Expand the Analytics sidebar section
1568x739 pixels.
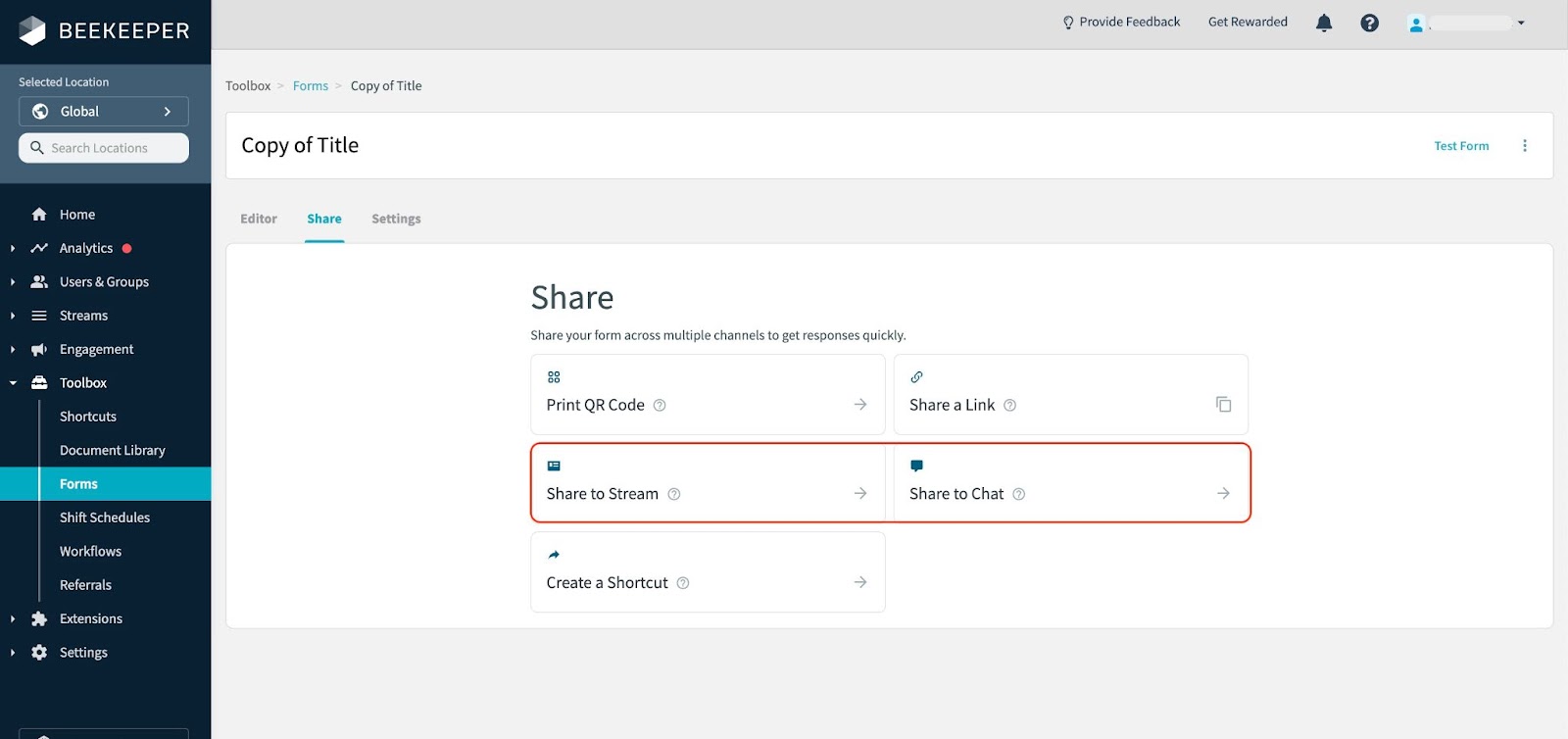(x=12, y=248)
